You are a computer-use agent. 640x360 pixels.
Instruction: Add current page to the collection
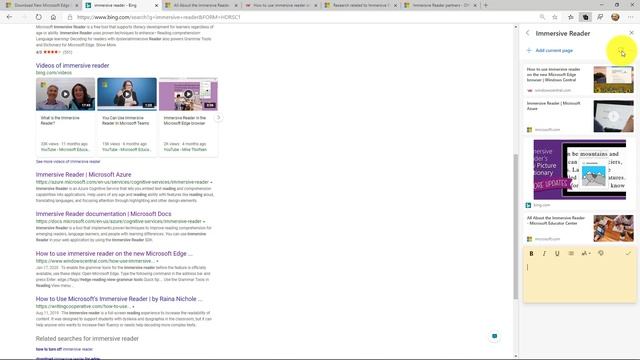550,50
